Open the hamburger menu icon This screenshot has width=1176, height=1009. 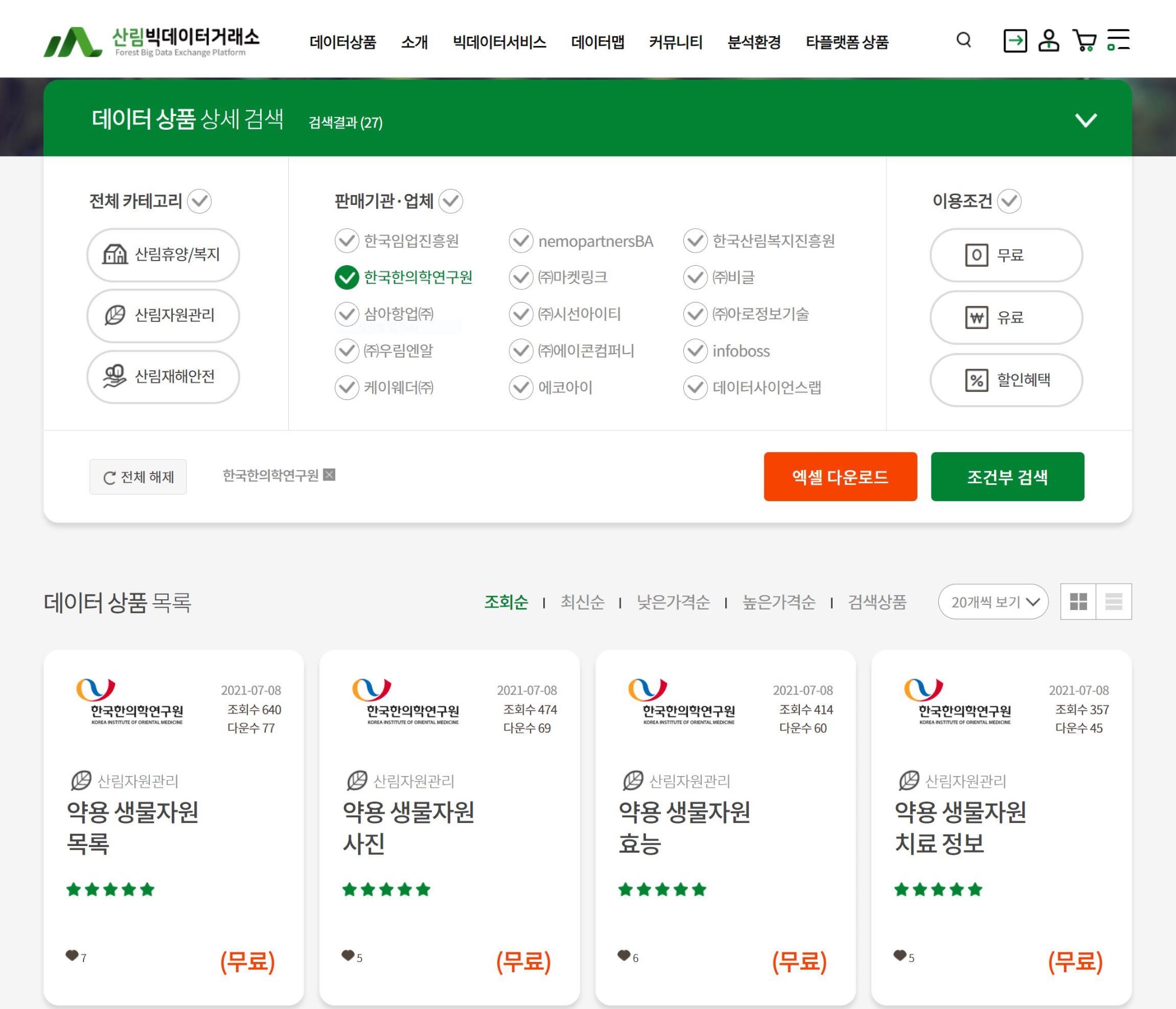pyautogui.click(x=1118, y=40)
